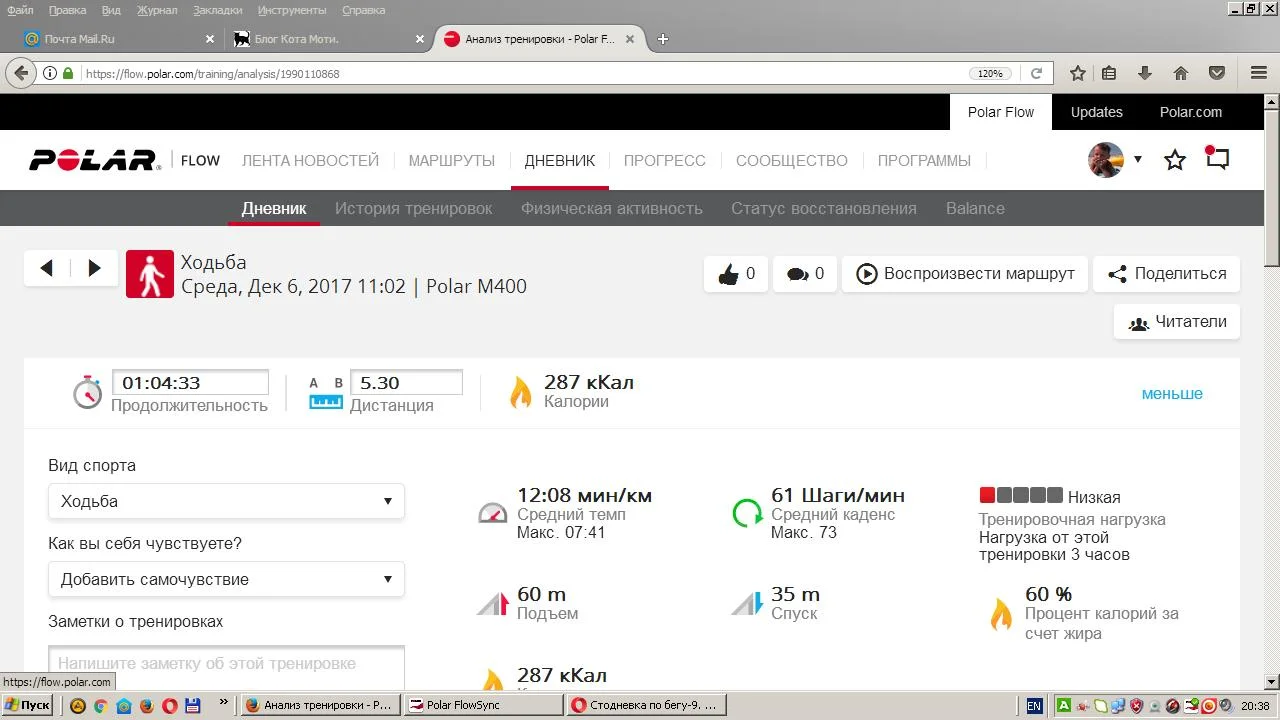
Task: Click the stopwatch duration icon
Action: pyautogui.click(x=88, y=392)
